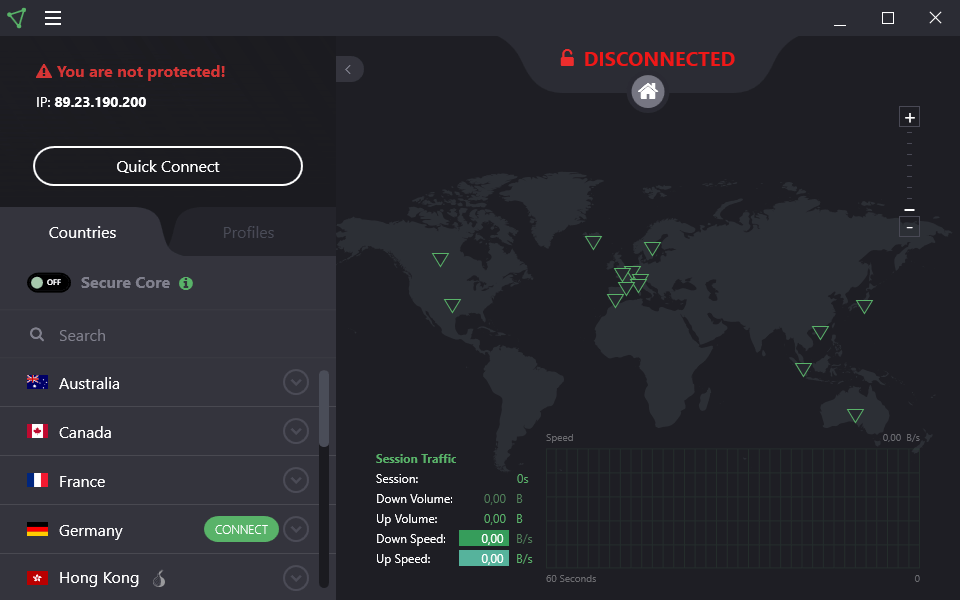Click the Hong Kong flag icon
This screenshot has height=600, width=960.
37,577
